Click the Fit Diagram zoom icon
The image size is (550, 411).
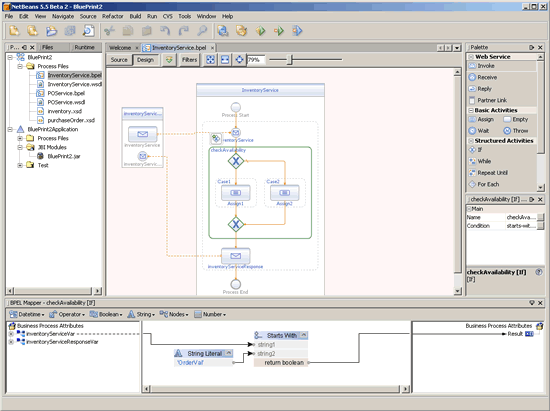(x=210, y=60)
